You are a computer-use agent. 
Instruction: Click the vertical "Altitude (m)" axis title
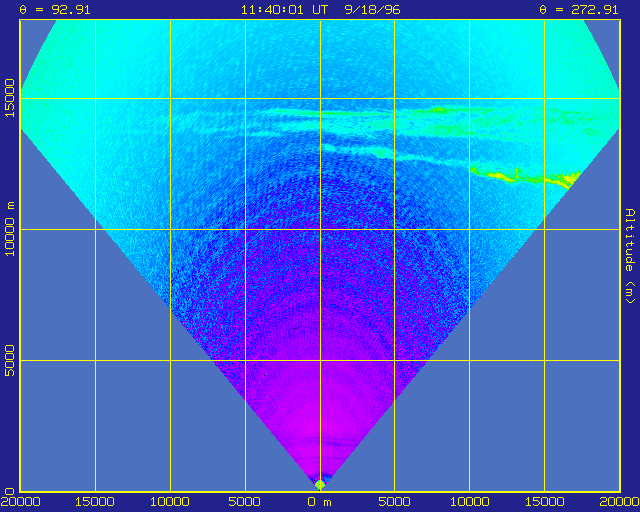point(631,256)
